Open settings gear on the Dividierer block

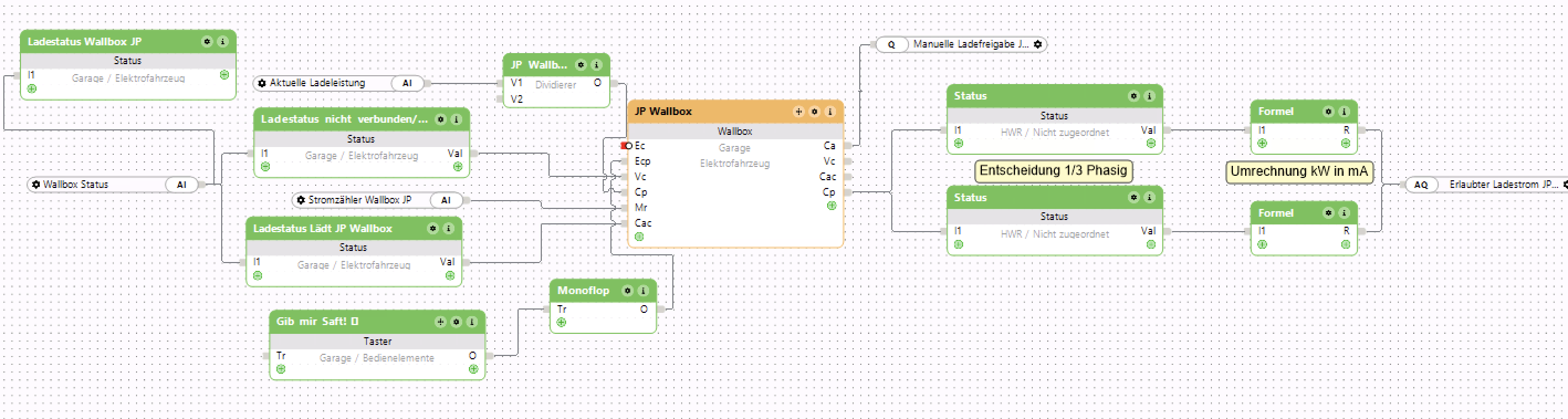coord(581,65)
